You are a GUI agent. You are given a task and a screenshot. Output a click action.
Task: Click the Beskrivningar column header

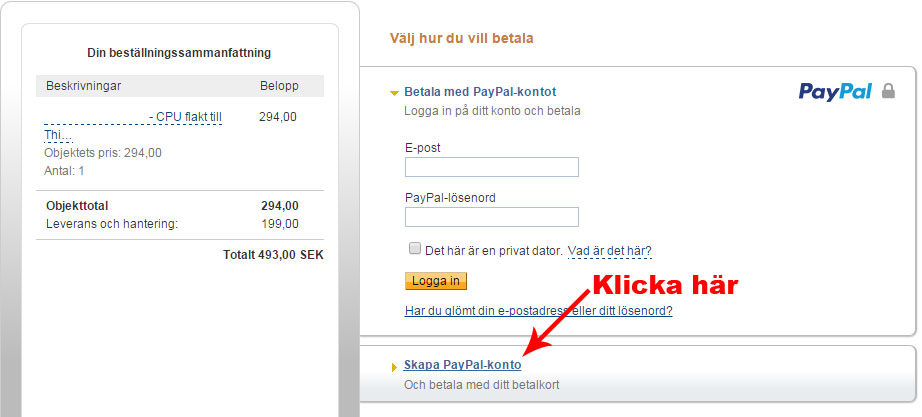86,86
